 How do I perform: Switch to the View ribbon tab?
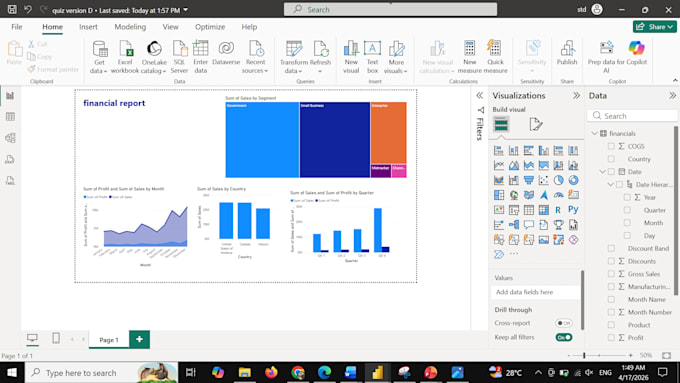pyautogui.click(x=170, y=27)
